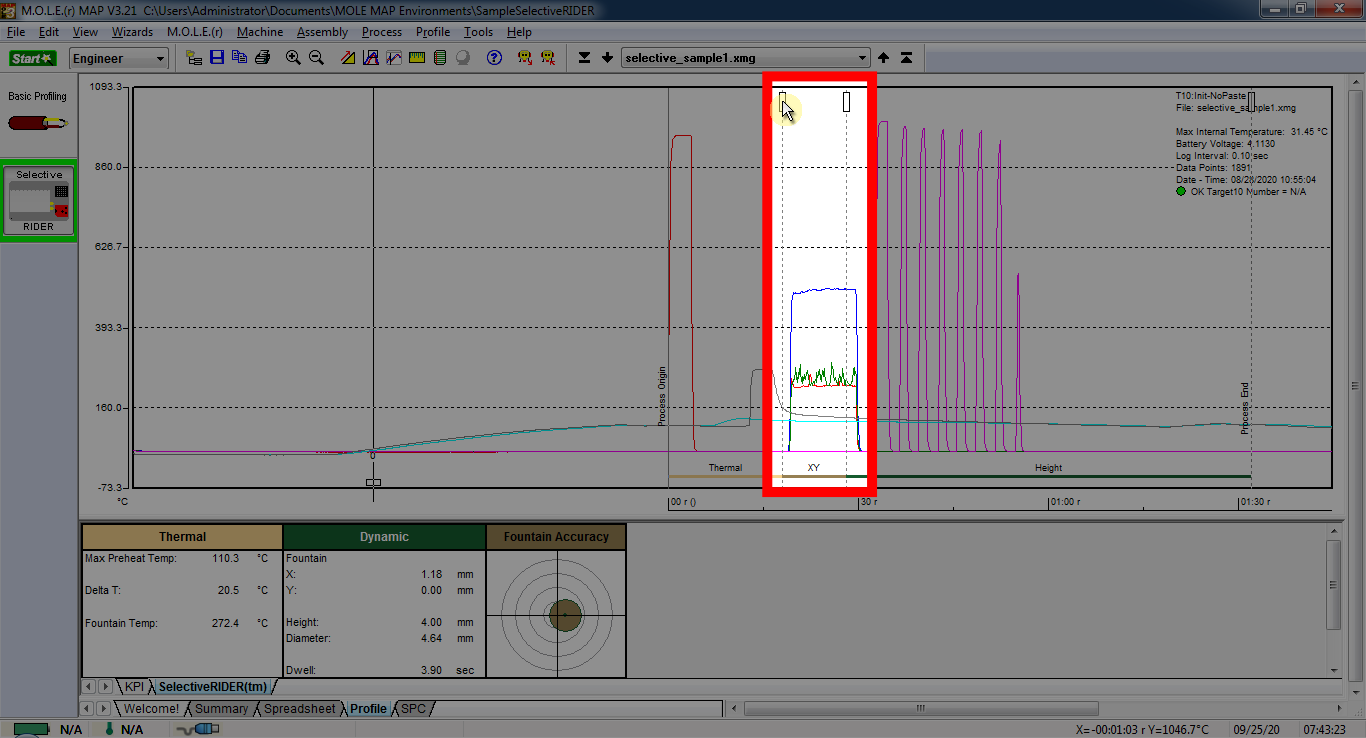Click the first M.O.L.E. character icon
The width and height of the screenshot is (1366, 738).
tap(525, 58)
